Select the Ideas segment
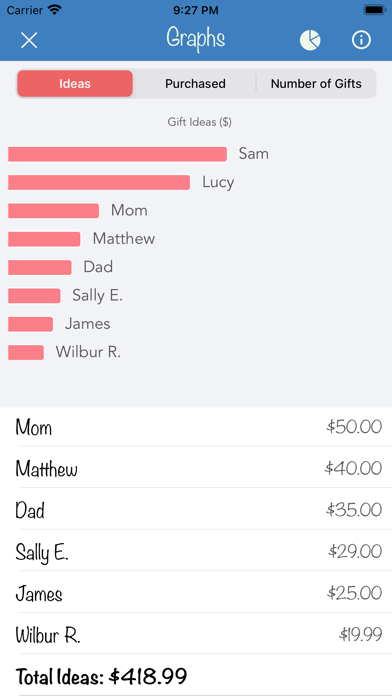392x696 pixels. click(x=75, y=83)
